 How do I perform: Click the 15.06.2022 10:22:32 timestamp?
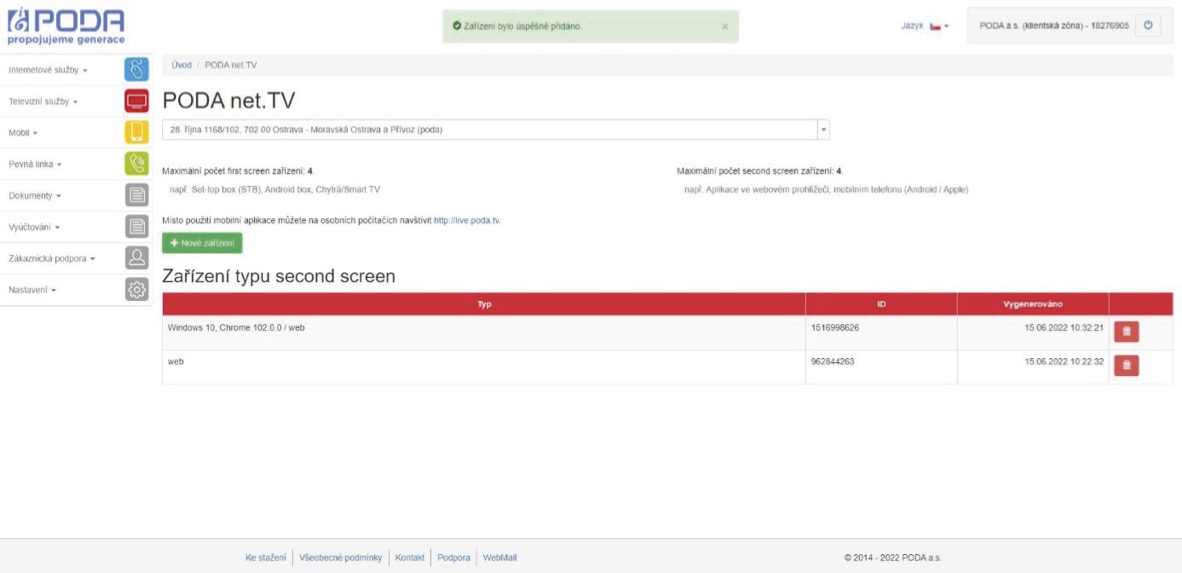pos(1064,362)
